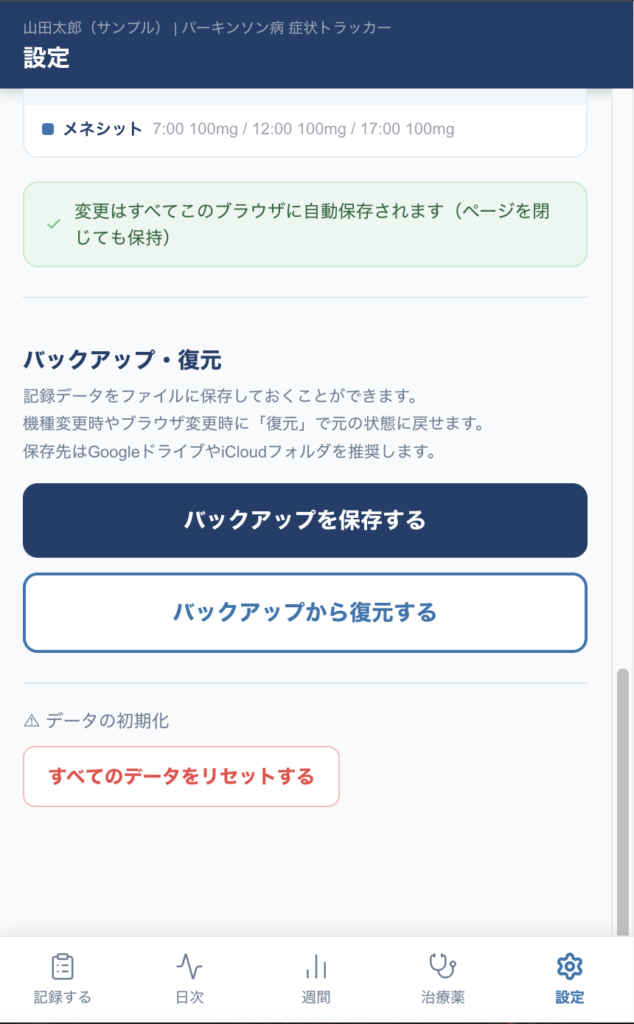Select the 設定 tab label in bottom bar
Viewport: 634px width, 1024px height.
tap(570, 997)
